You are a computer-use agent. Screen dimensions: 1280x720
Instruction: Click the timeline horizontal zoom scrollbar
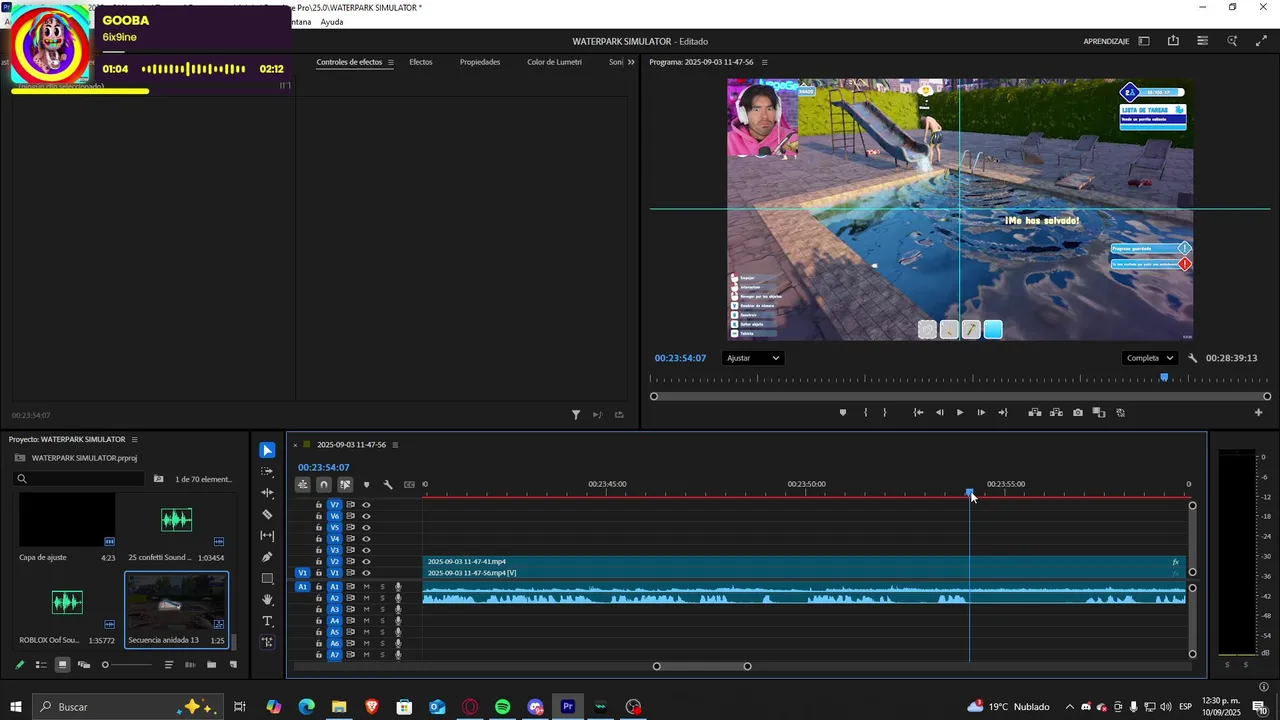702,666
